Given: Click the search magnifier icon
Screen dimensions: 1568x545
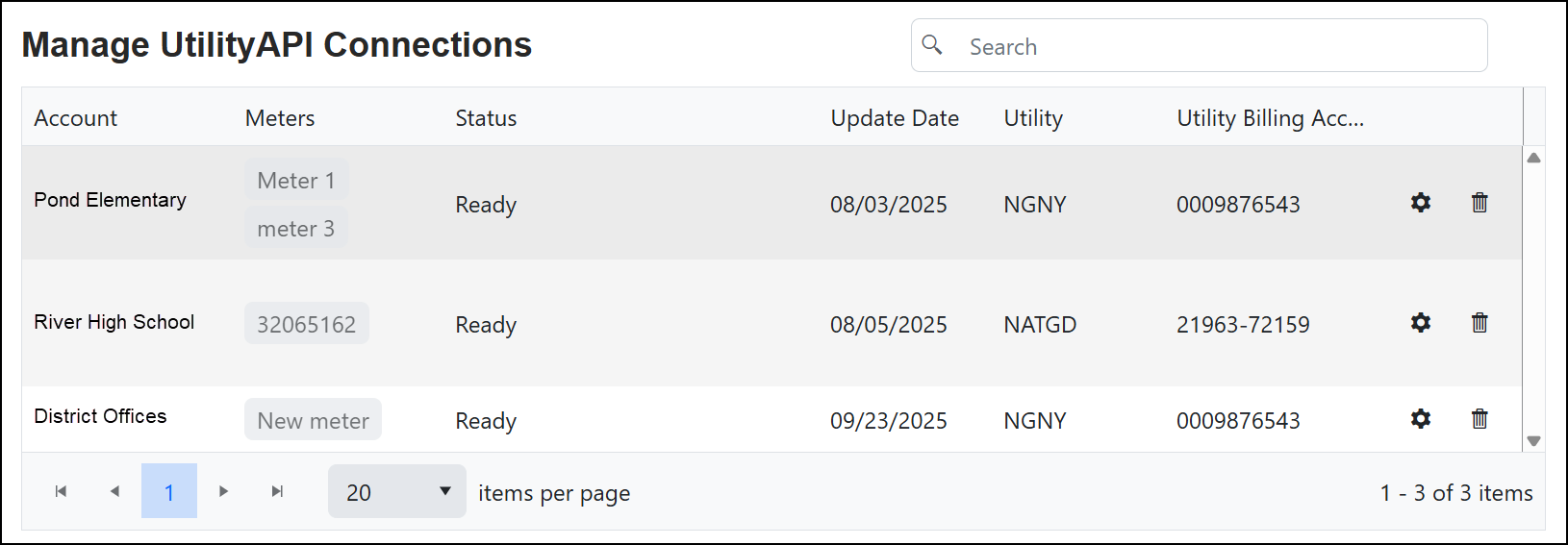Looking at the screenshot, I should 932,45.
